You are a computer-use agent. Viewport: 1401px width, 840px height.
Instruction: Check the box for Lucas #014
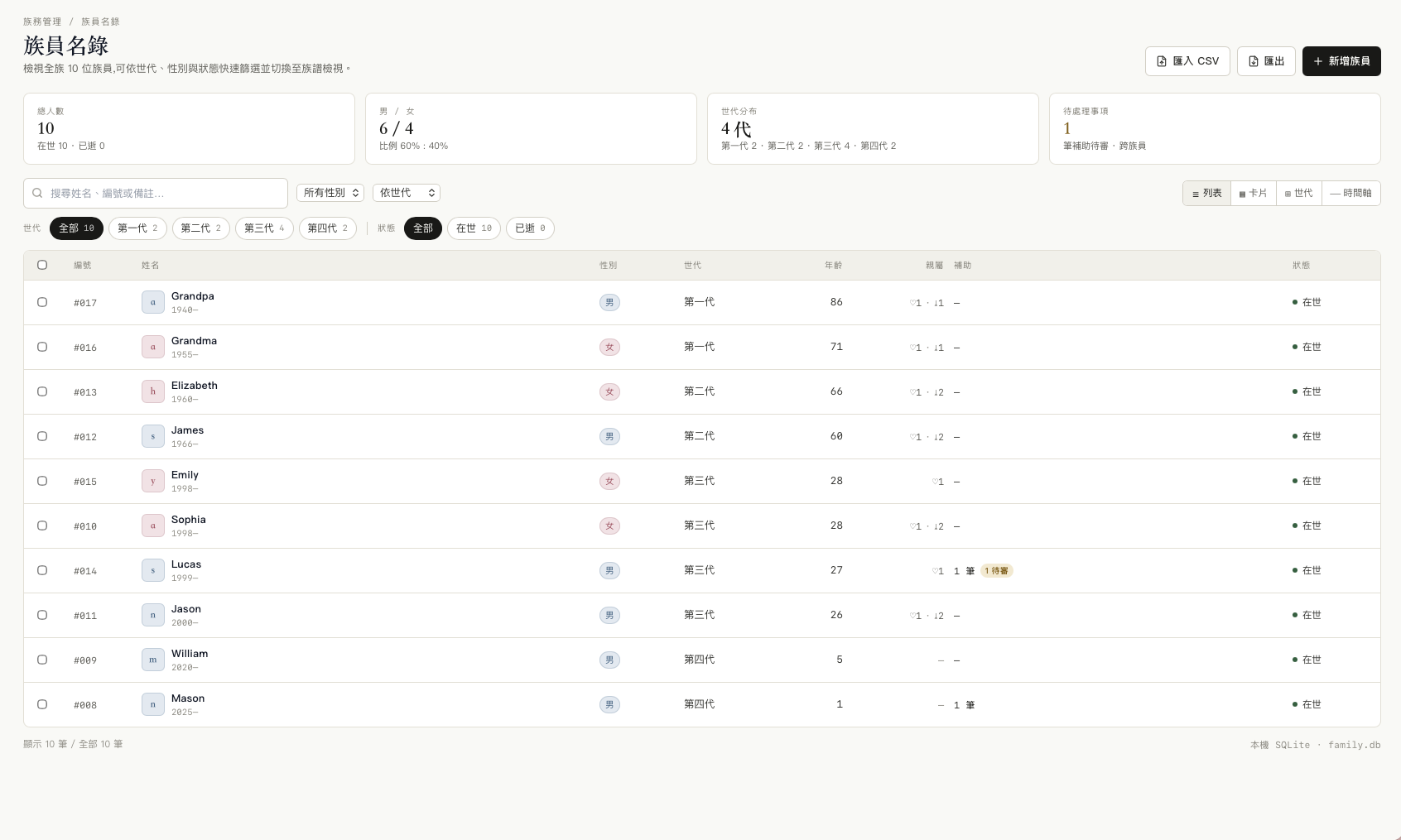pos(42,570)
